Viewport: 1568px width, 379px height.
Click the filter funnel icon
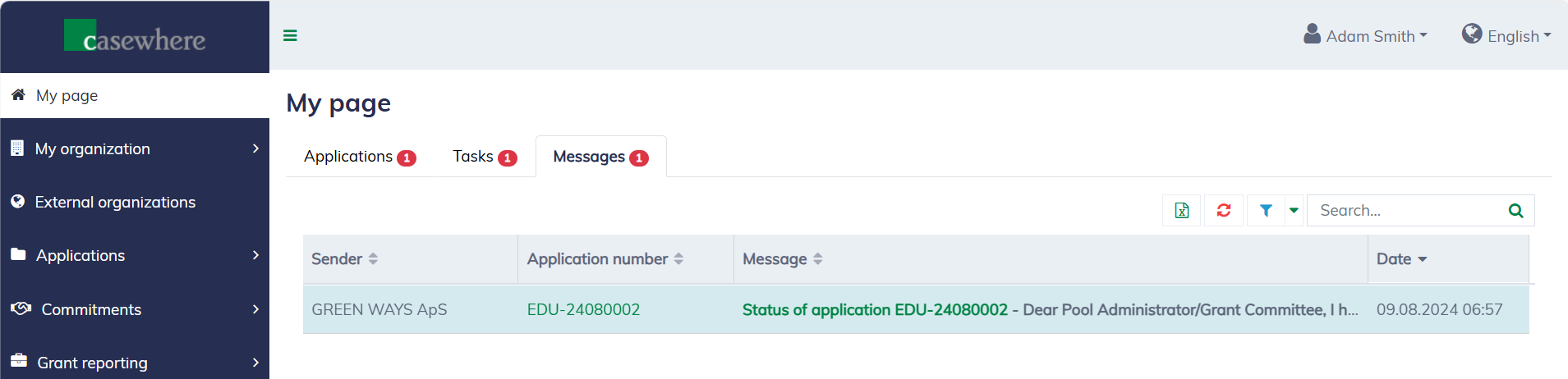click(1266, 211)
